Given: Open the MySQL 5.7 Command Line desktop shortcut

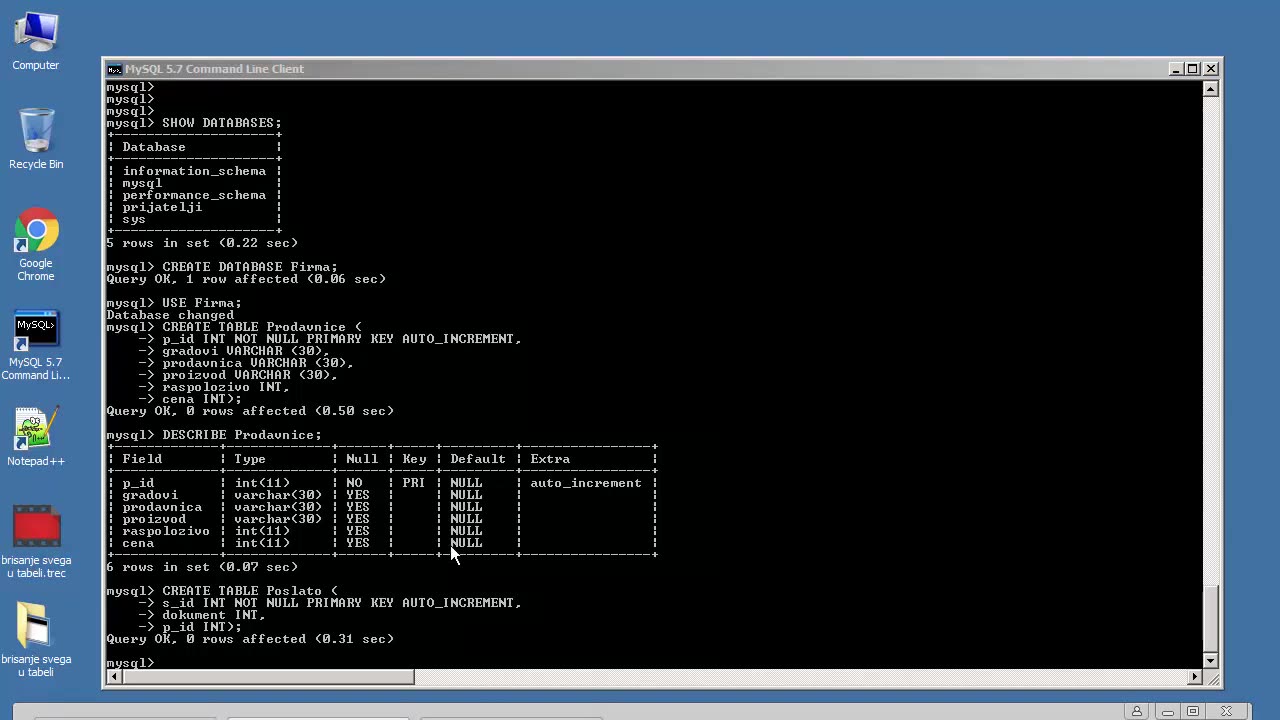Looking at the screenshot, I should pos(36,346).
